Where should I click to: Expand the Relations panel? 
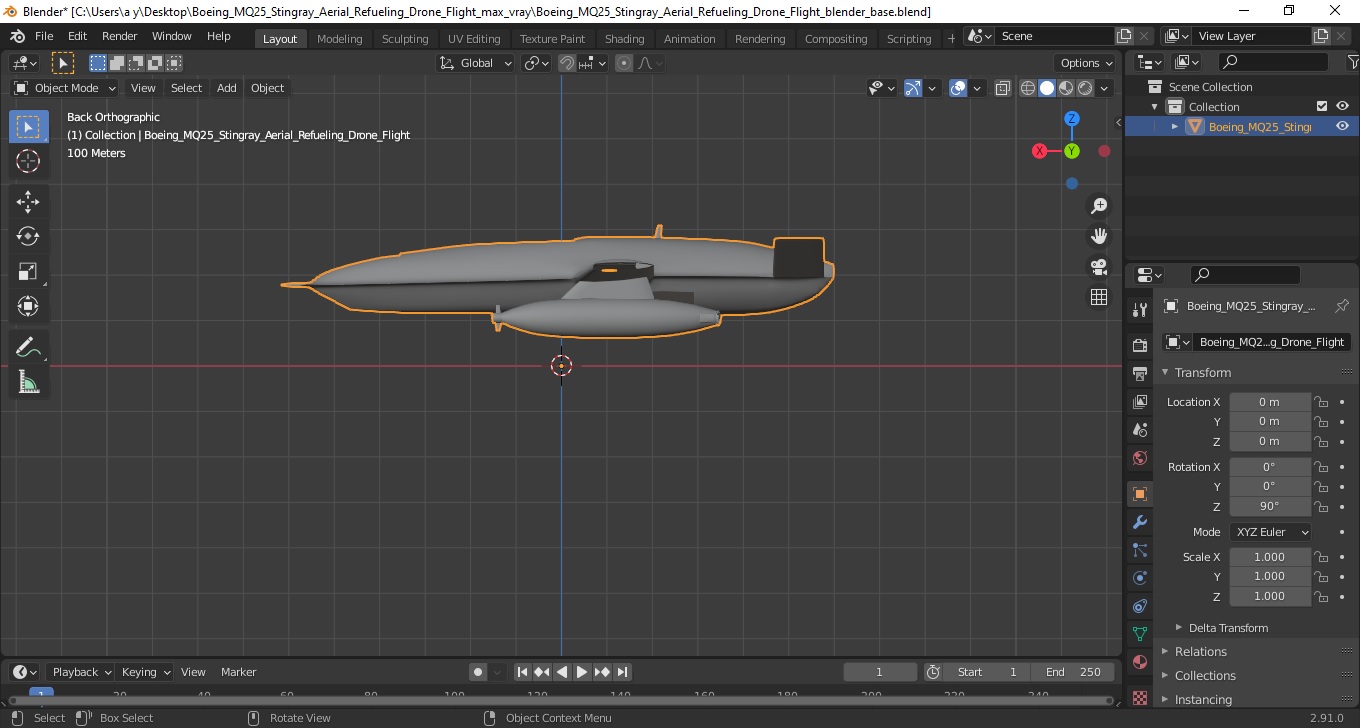click(1201, 652)
